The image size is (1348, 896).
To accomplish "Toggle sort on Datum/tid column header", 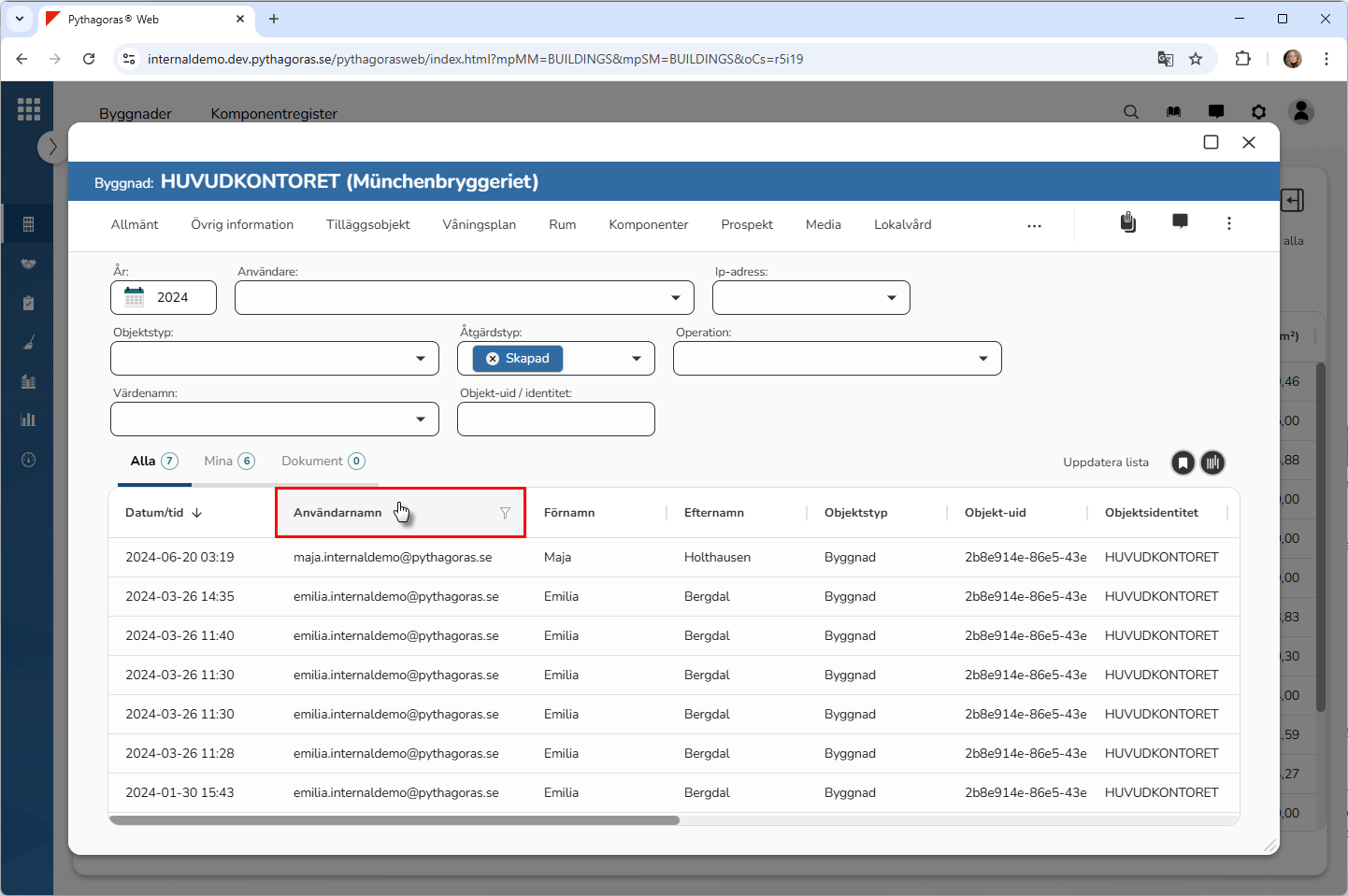I will 164,513.
